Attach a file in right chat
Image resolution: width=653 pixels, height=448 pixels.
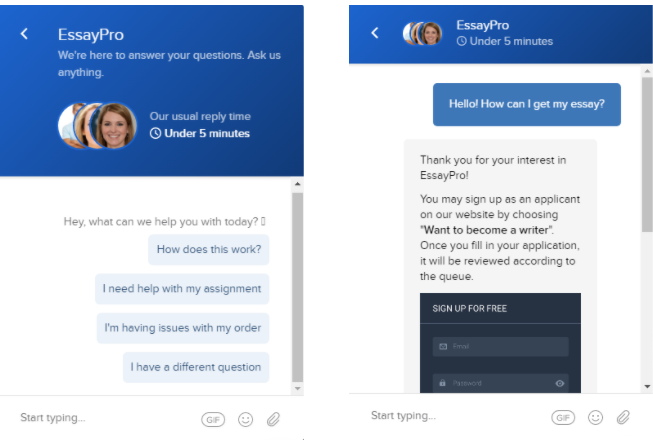(623, 417)
